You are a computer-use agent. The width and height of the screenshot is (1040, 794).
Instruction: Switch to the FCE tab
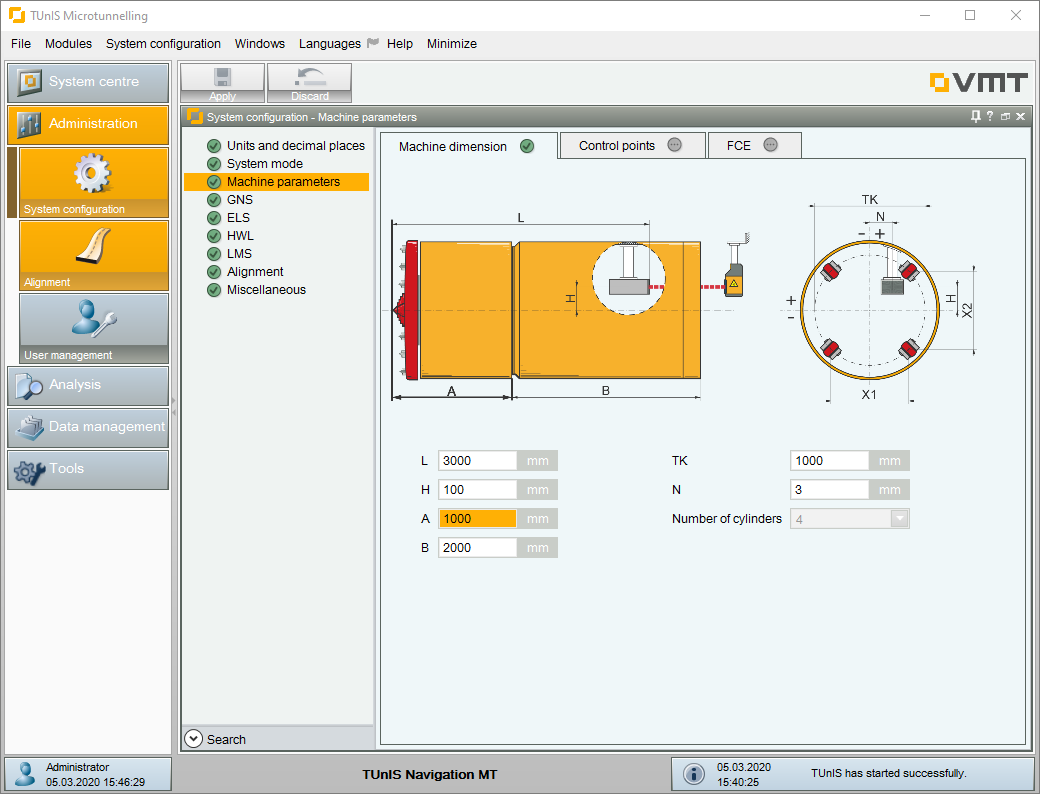point(754,146)
